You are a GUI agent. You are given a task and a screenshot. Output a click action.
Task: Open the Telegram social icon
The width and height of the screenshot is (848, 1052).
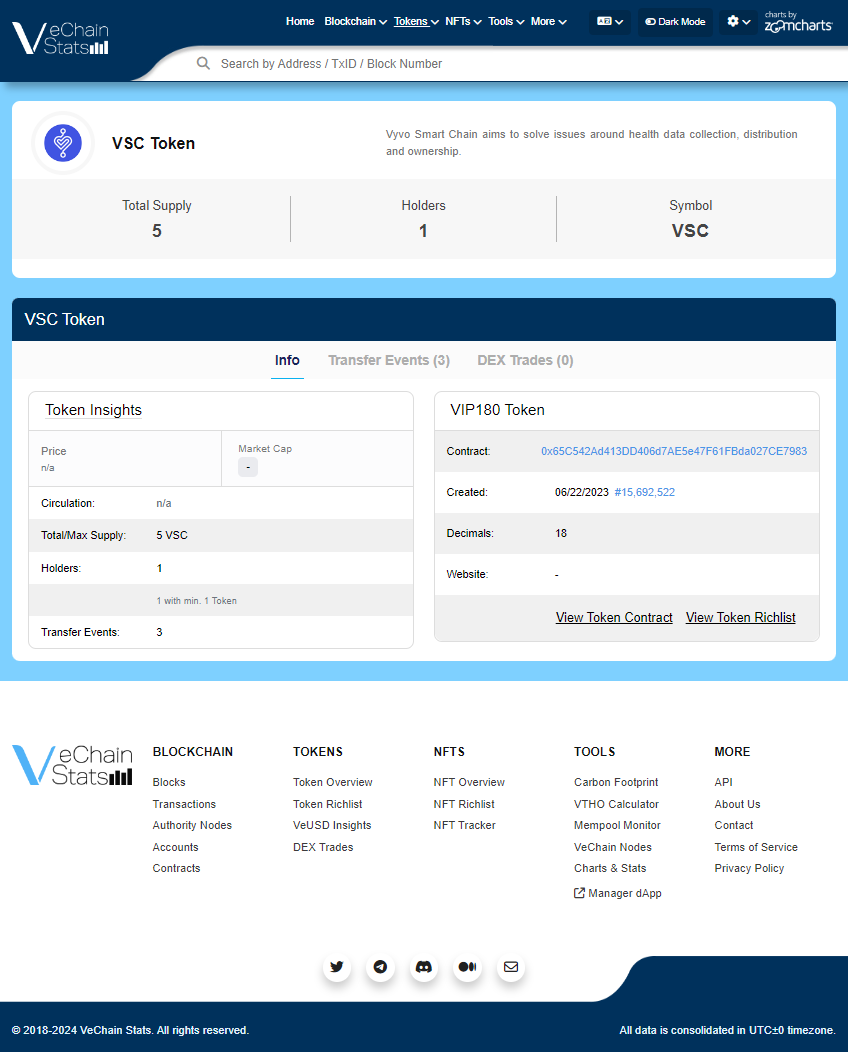tap(380, 967)
